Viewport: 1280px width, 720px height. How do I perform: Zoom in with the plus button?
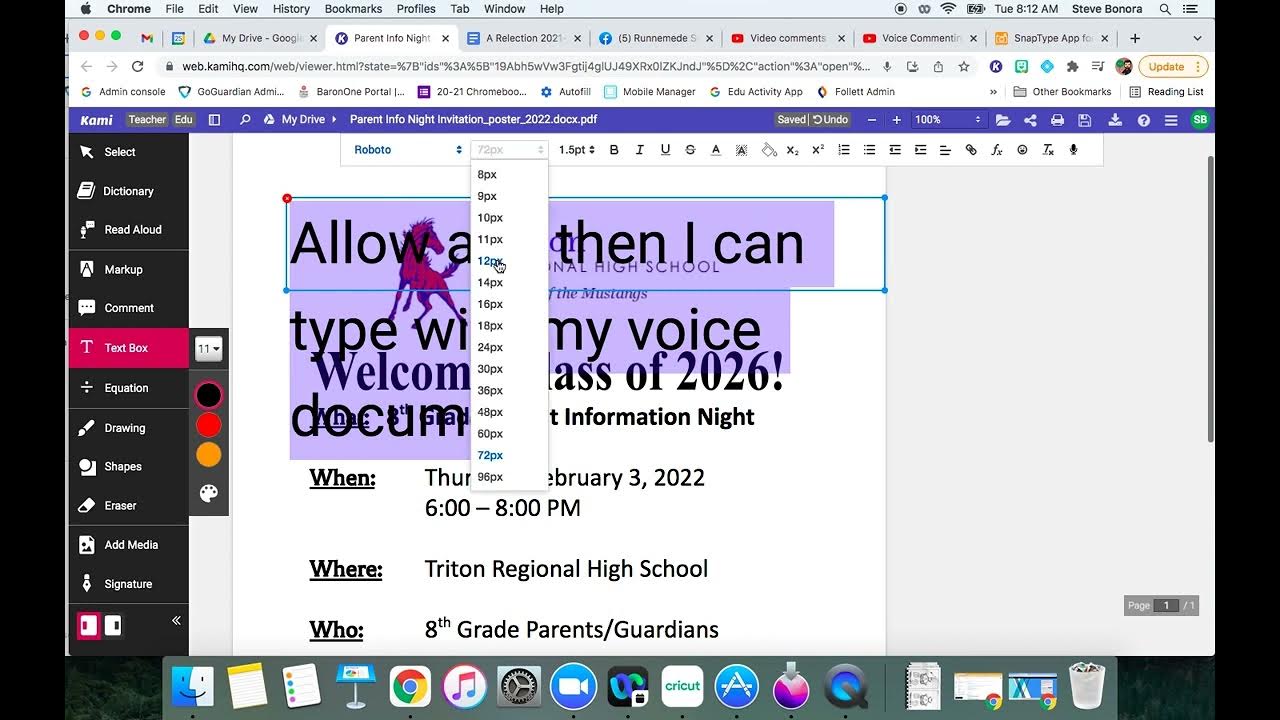pos(896,120)
